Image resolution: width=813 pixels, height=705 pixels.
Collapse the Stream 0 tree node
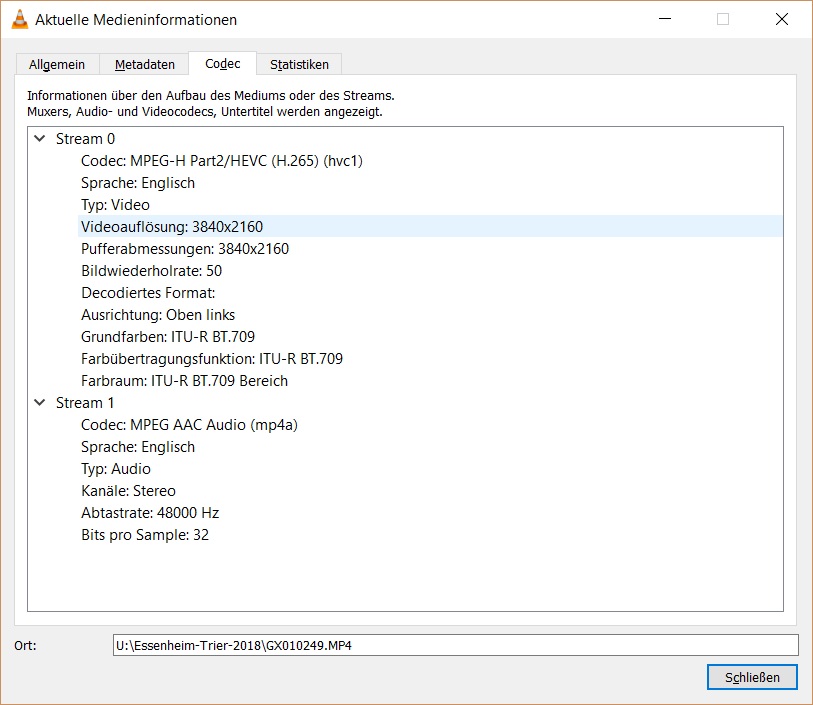[40, 138]
